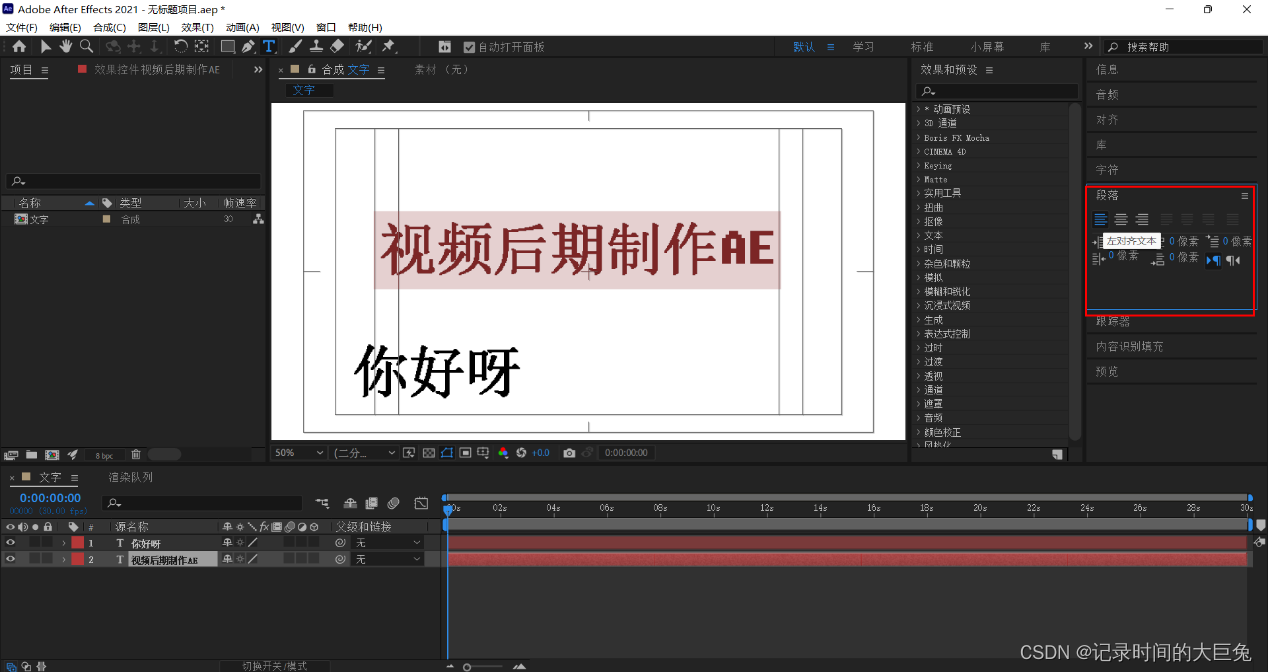The width and height of the screenshot is (1268, 672).
Task: Open parent dropdown for layer 视频后期制作AE
Action: pyautogui.click(x=388, y=559)
